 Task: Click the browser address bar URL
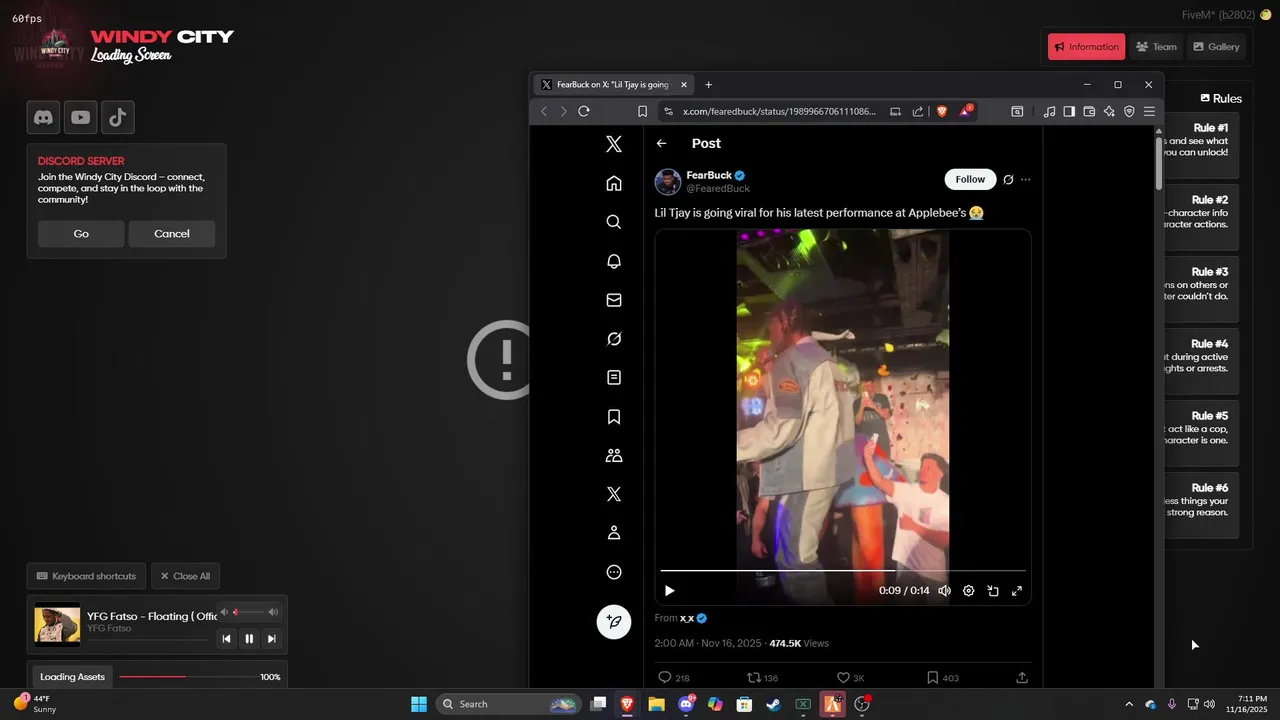click(779, 111)
